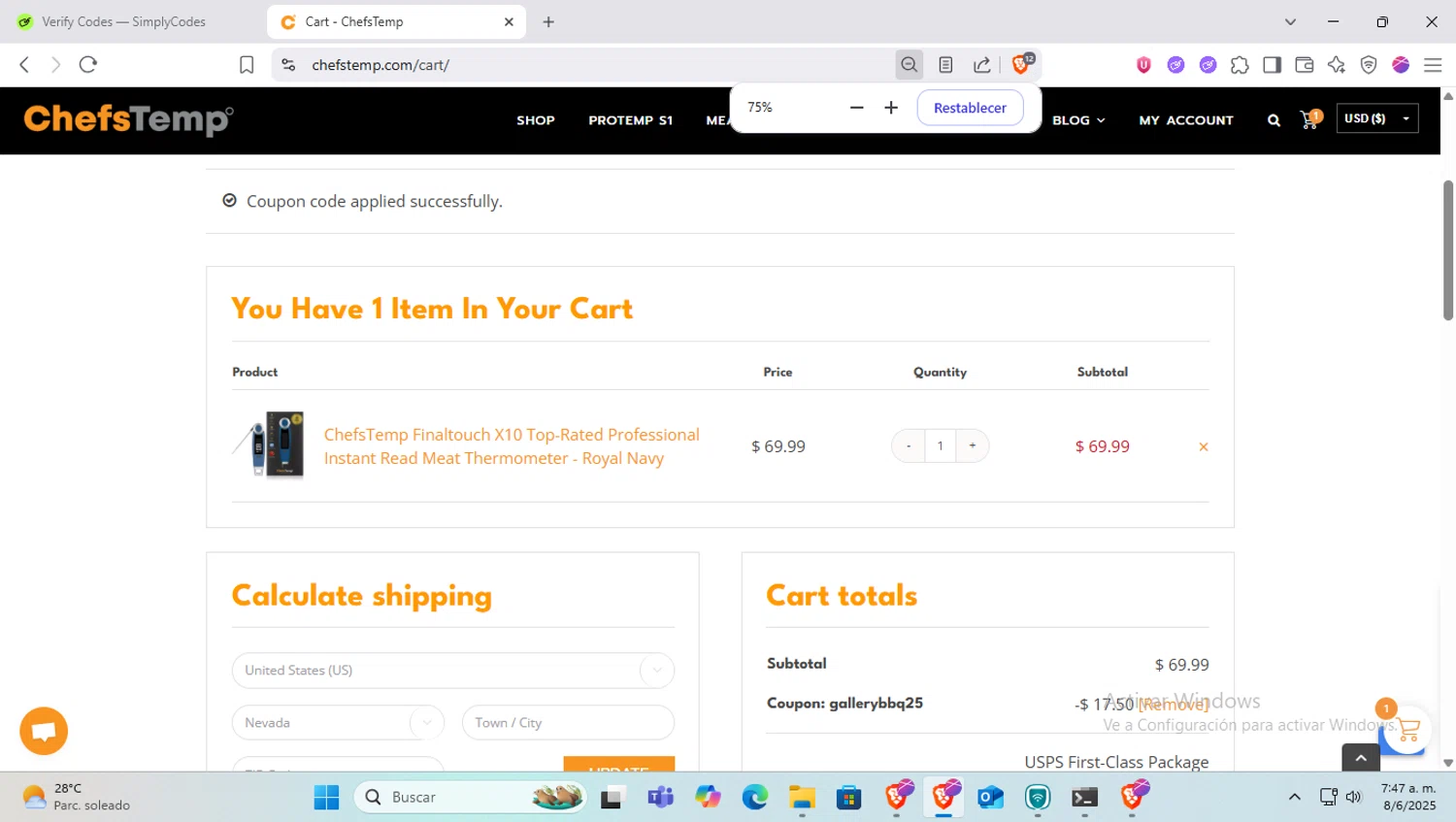Switch to Verify Codes — SimplyCodes tab
The height and width of the screenshot is (822, 1456).
123,21
